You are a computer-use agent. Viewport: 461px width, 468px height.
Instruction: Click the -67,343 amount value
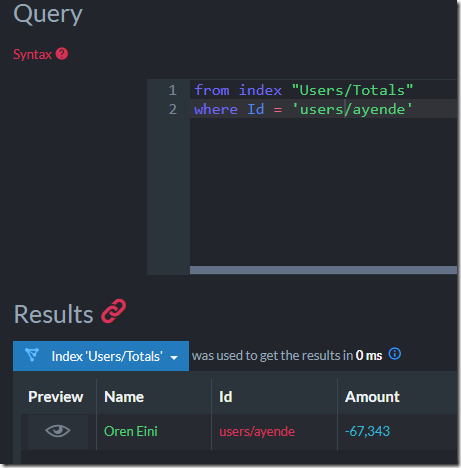[x=367, y=431]
